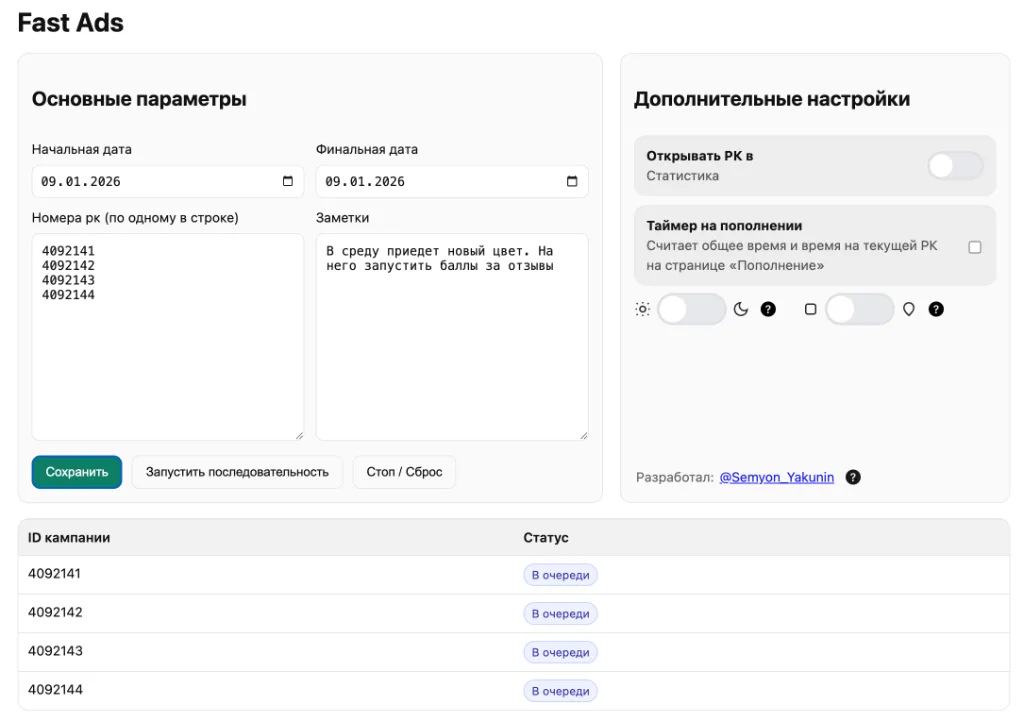This screenshot has height=722, width=1024.
Task: Toggle the light/dark theme switch
Action: [692, 309]
